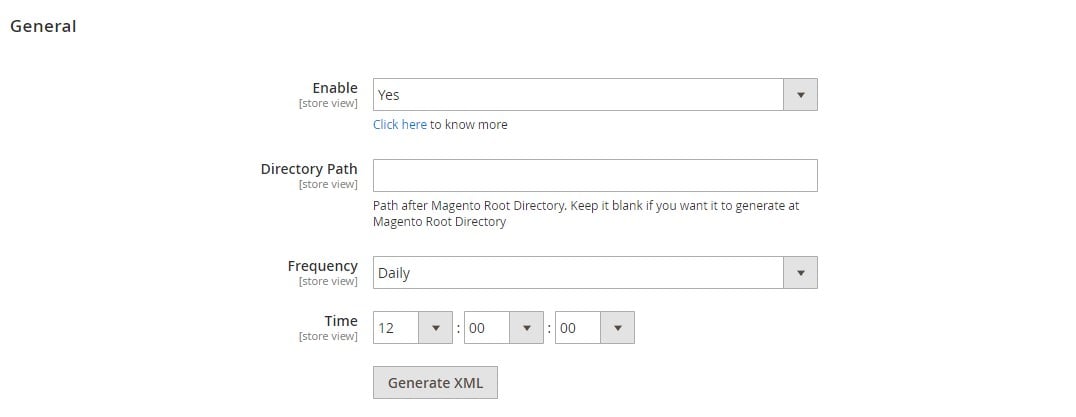Open the Enable select showing Yes
Image resolution: width=1076 pixels, height=417 pixels.
pyautogui.click(x=595, y=95)
